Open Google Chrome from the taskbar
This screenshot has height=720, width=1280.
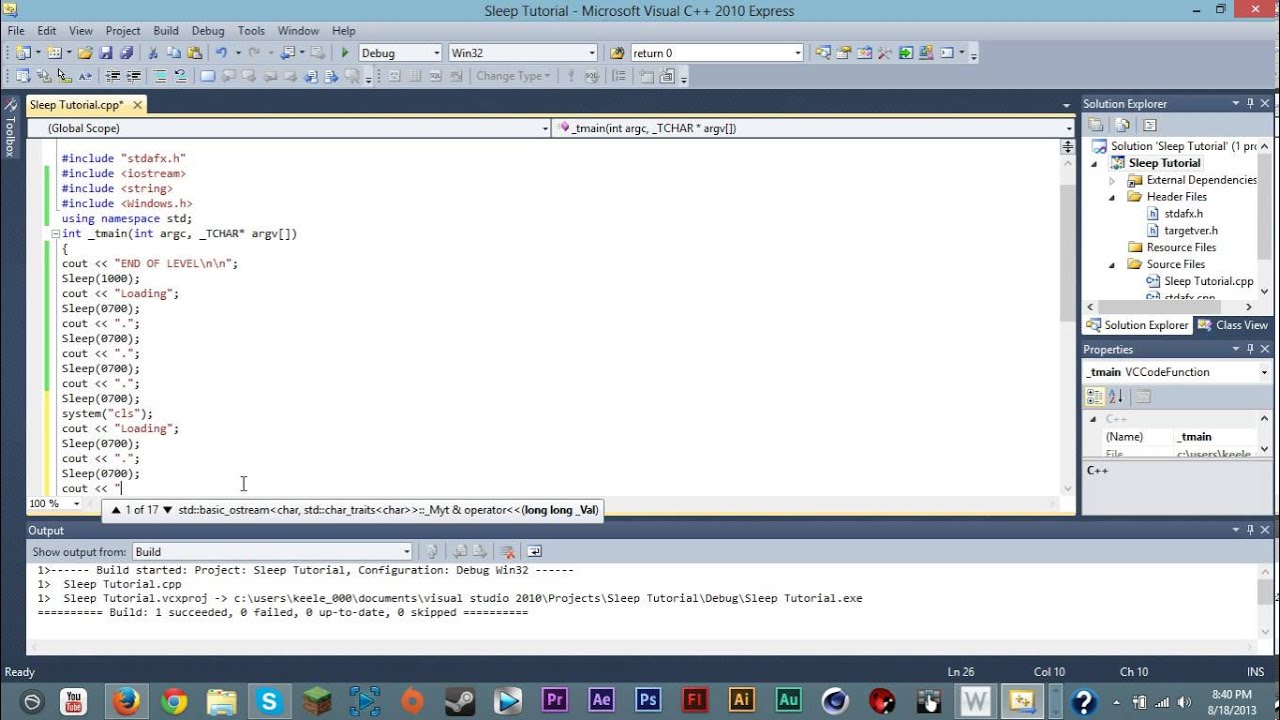[x=173, y=700]
